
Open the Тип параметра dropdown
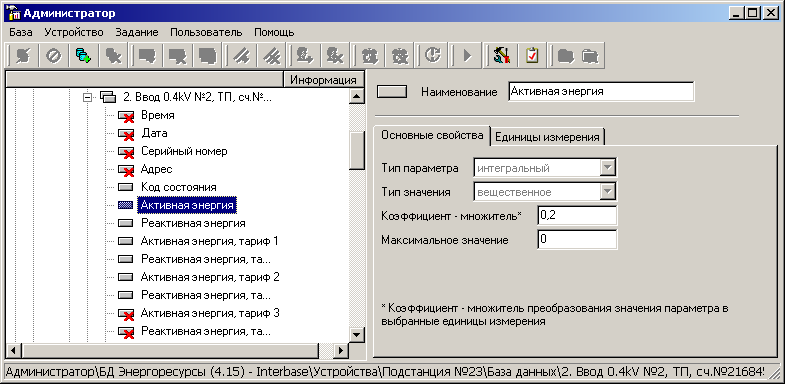tap(608, 168)
